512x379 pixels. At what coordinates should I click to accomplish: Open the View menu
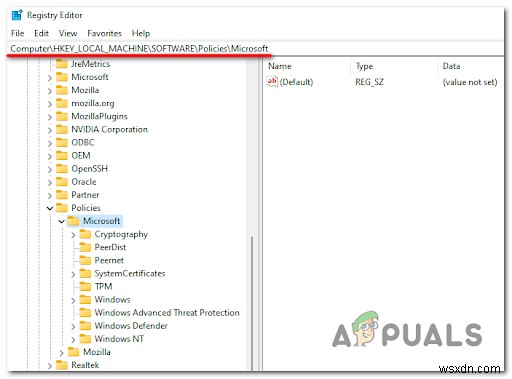coord(68,33)
